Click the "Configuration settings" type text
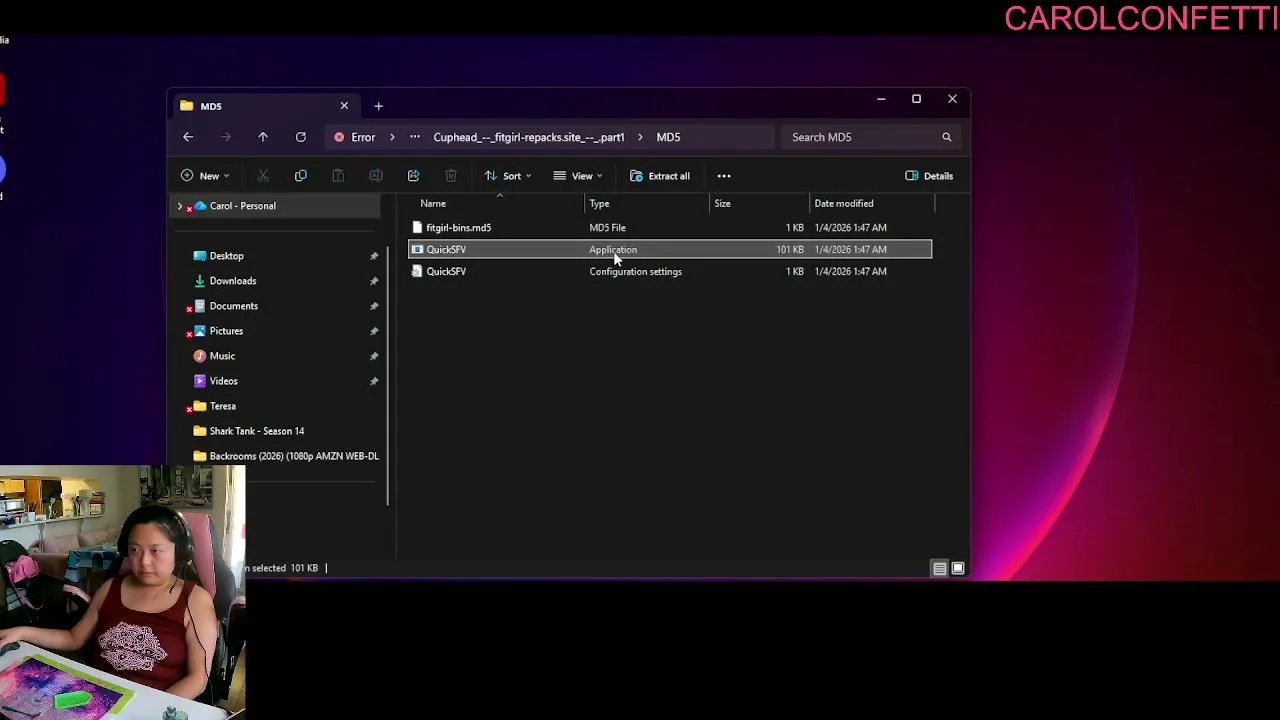This screenshot has height=720, width=1280. pos(635,272)
